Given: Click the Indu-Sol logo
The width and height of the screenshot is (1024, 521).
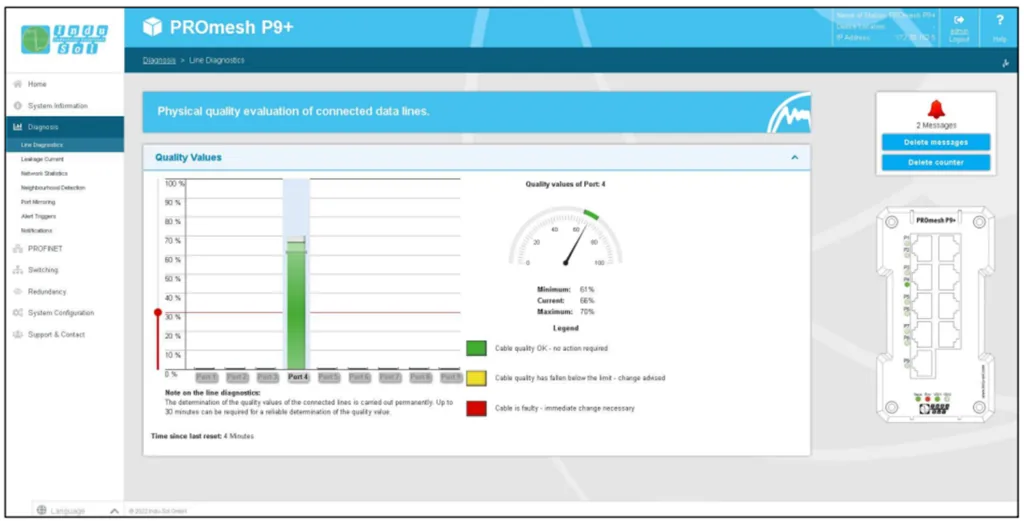Looking at the screenshot, I should [64, 39].
